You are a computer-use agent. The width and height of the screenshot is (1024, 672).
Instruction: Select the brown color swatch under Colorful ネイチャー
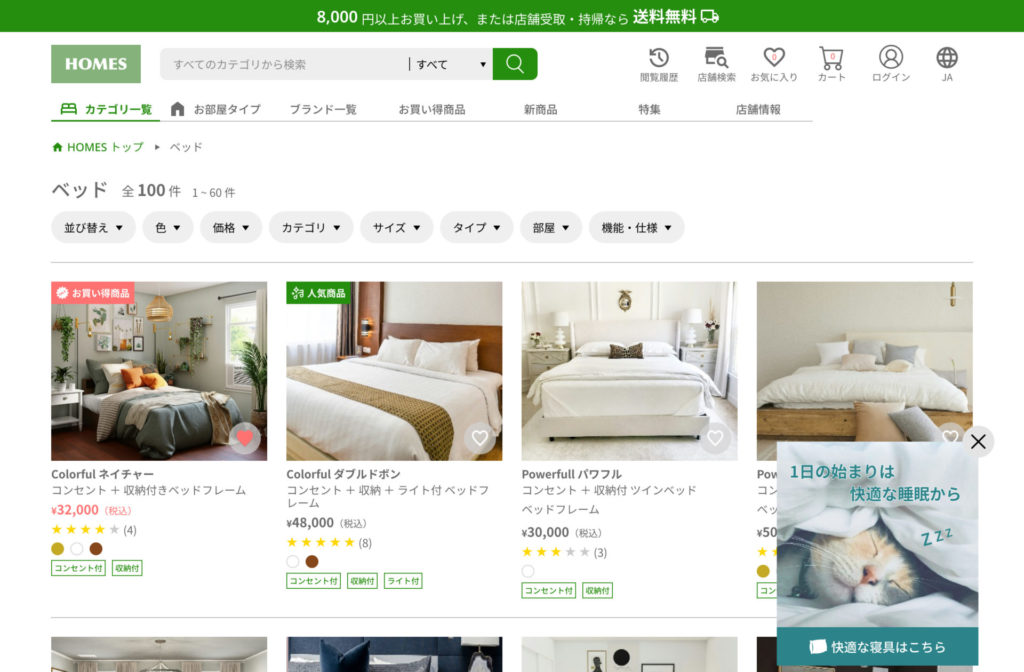(96, 550)
